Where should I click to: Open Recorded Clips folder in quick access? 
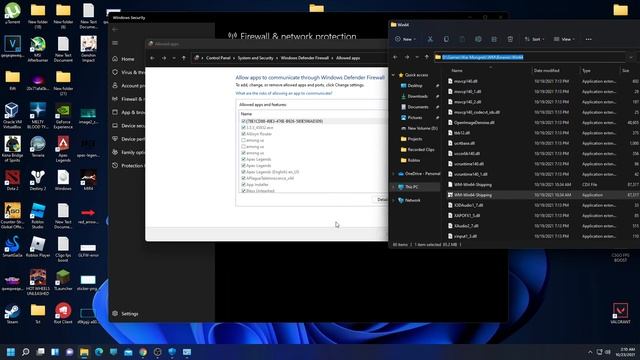(x=420, y=149)
